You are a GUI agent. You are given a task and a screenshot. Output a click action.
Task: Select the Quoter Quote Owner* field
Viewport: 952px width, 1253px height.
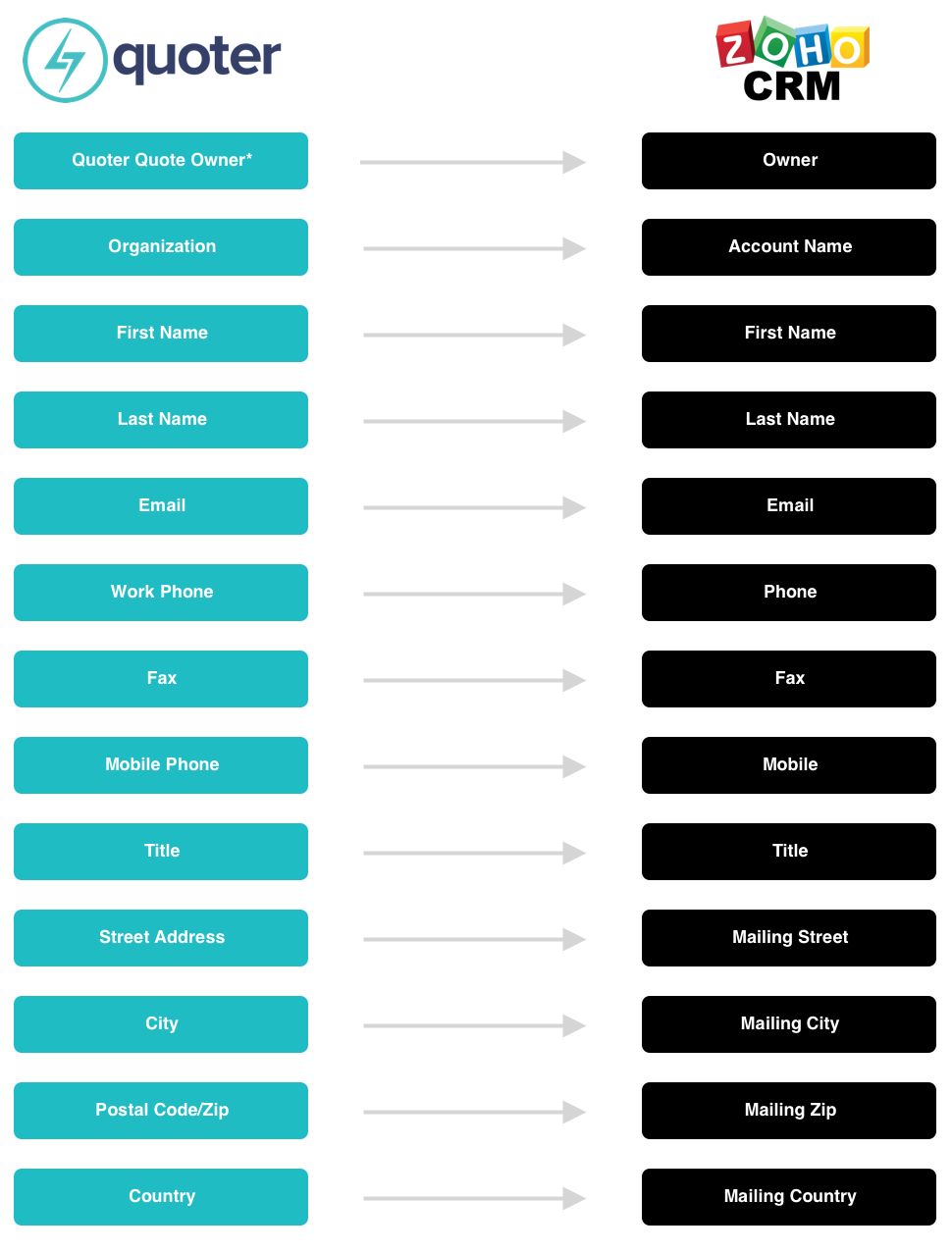click(x=161, y=161)
